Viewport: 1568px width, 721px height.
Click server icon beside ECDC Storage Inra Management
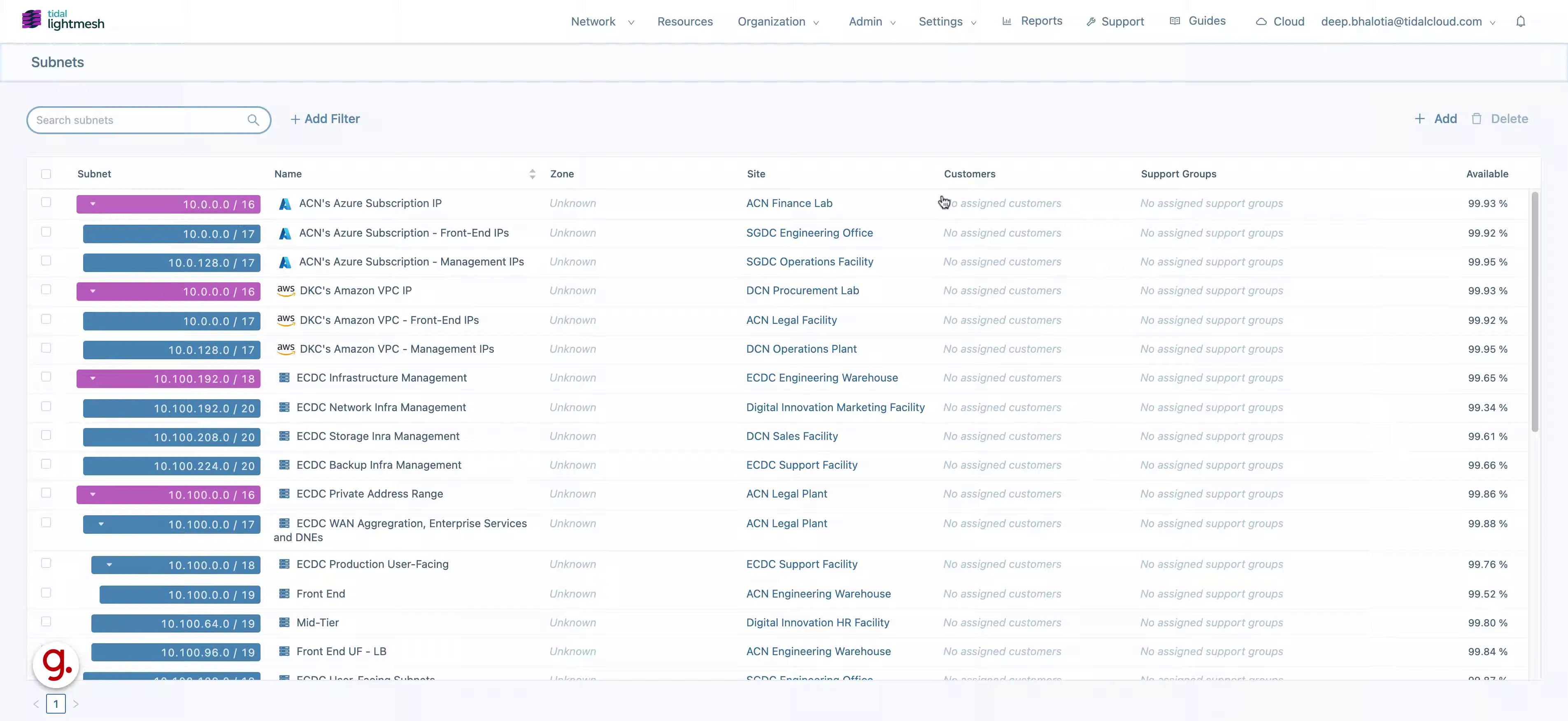tap(284, 436)
